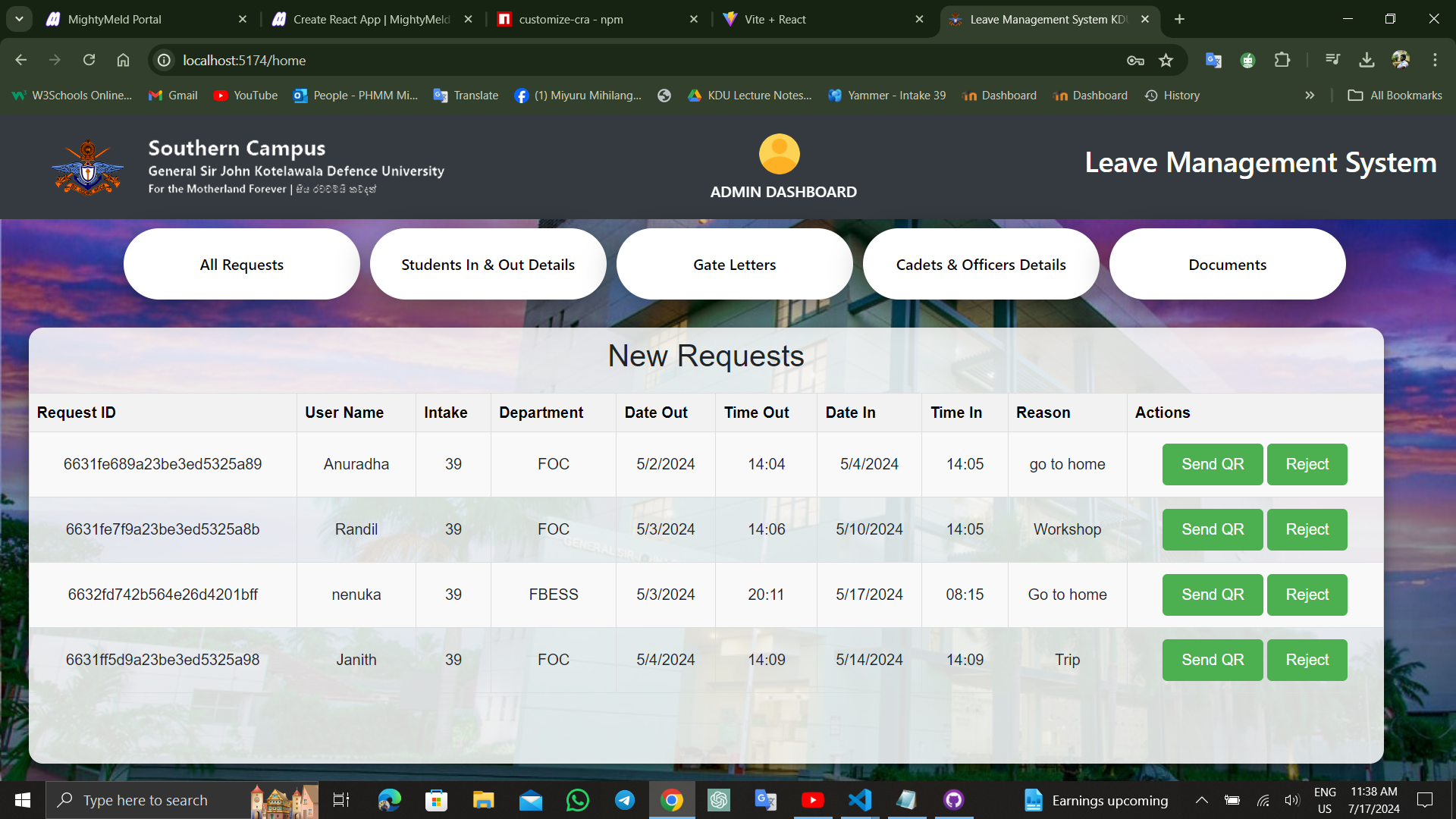This screenshot has height=819, width=1456.
Task: Open Visual Studio Code from taskbar
Action: 860,800
